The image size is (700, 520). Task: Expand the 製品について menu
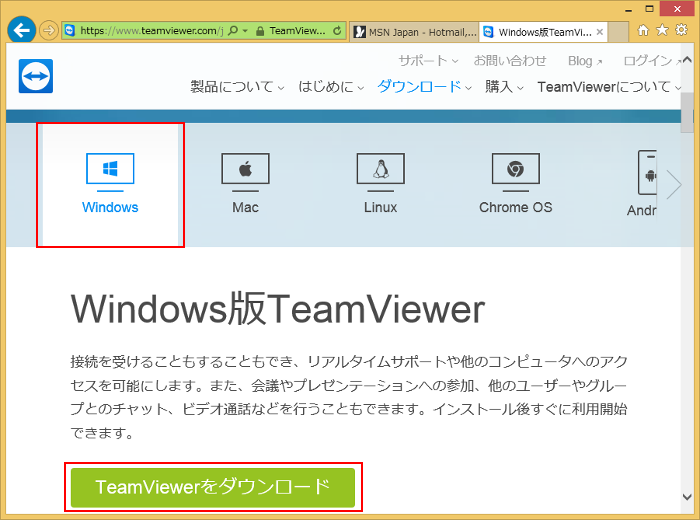coord(237,87)
